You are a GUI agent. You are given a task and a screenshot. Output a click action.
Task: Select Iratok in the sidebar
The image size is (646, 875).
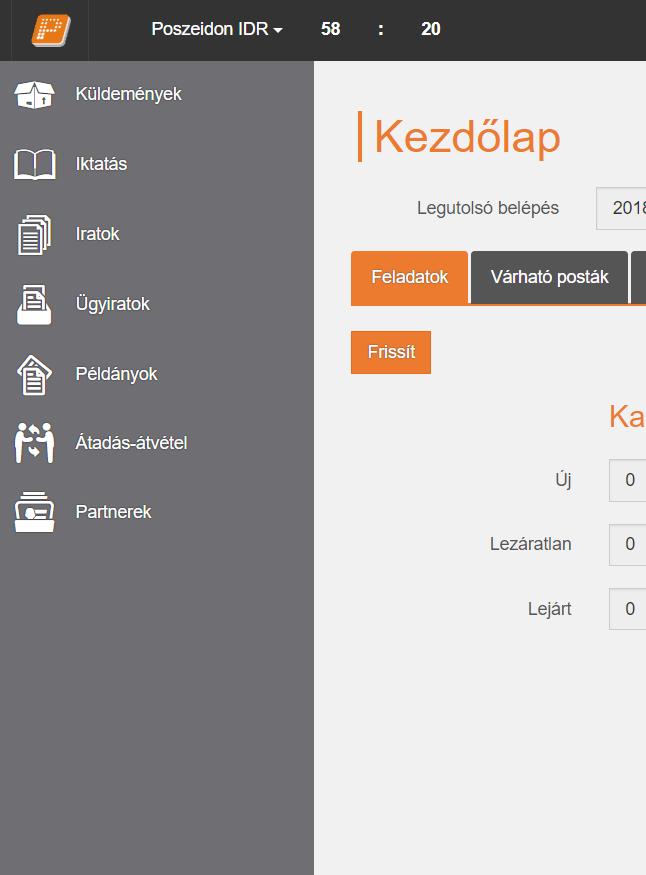point(97,234)
